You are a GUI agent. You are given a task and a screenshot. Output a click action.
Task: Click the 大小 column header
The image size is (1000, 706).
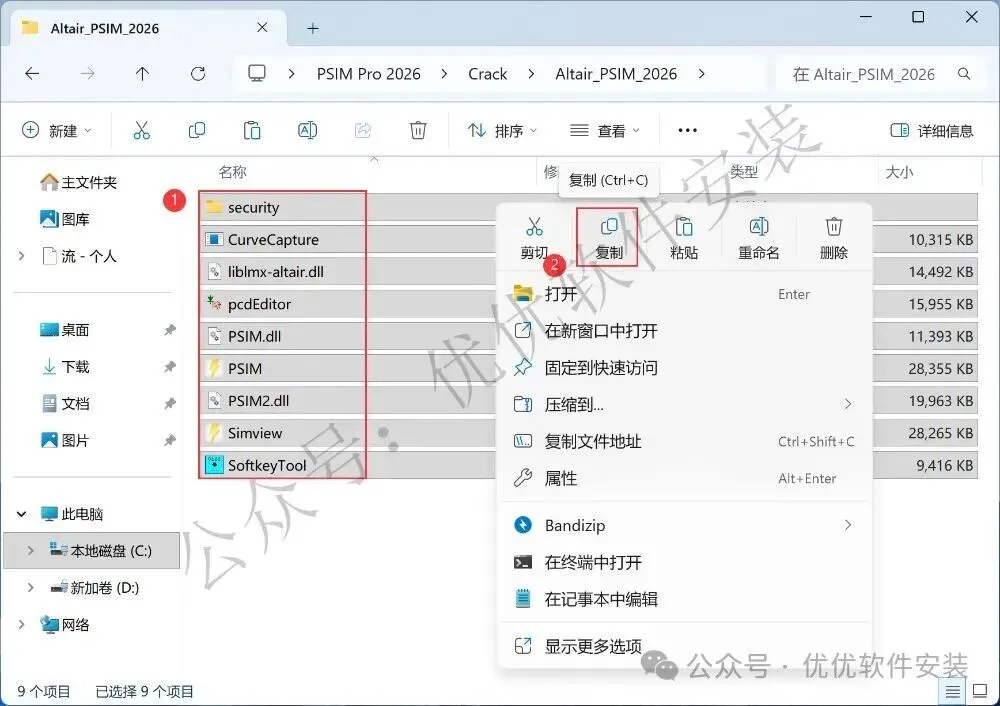tap(899, 172)
